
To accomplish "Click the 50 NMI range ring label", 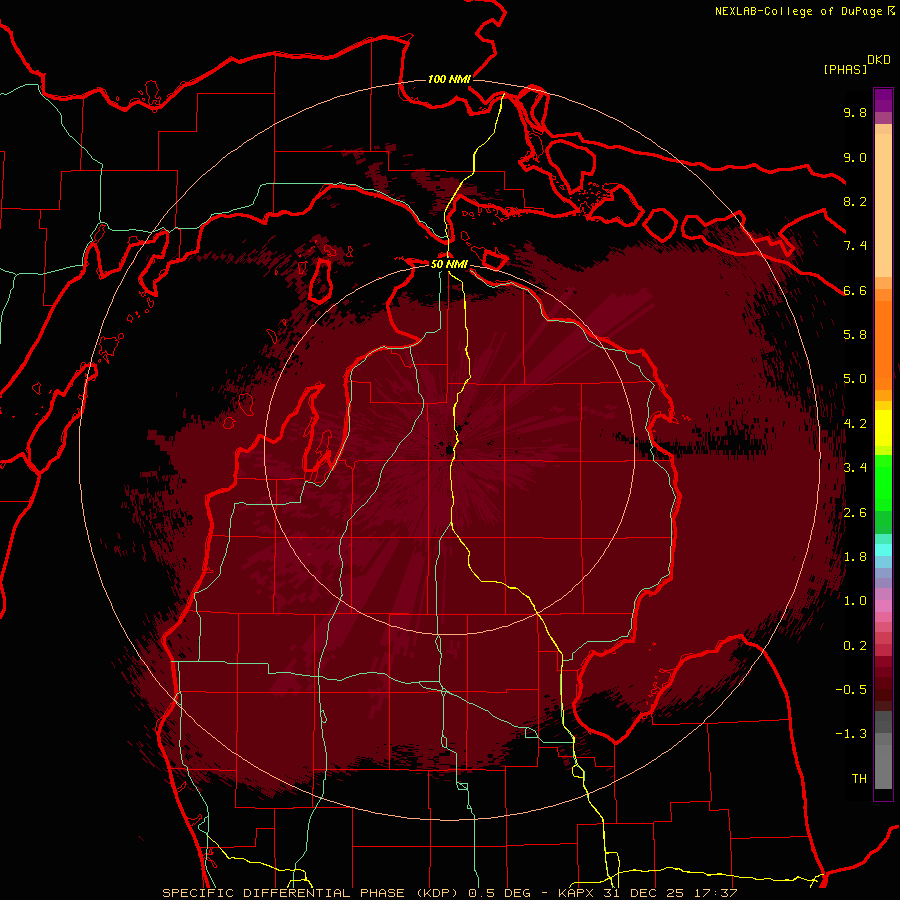I will click(449, 265).
